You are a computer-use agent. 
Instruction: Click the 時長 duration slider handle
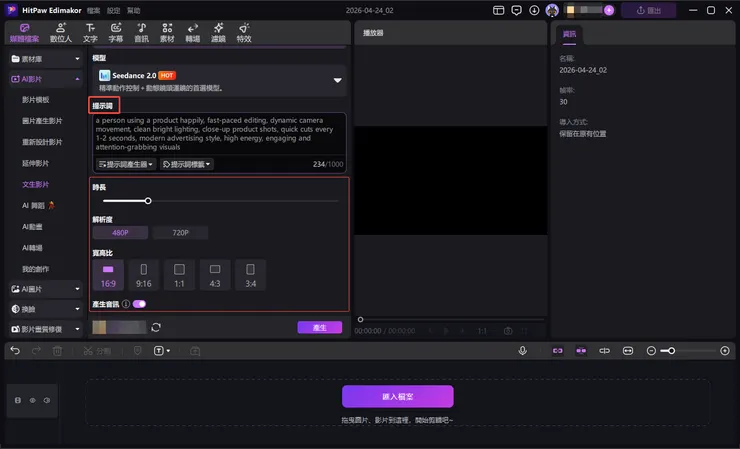[148, 201]
